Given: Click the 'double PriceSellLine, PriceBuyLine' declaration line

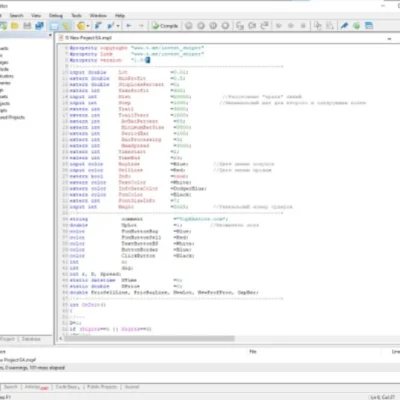Looking at the screenshot, I should click(164, 292).
